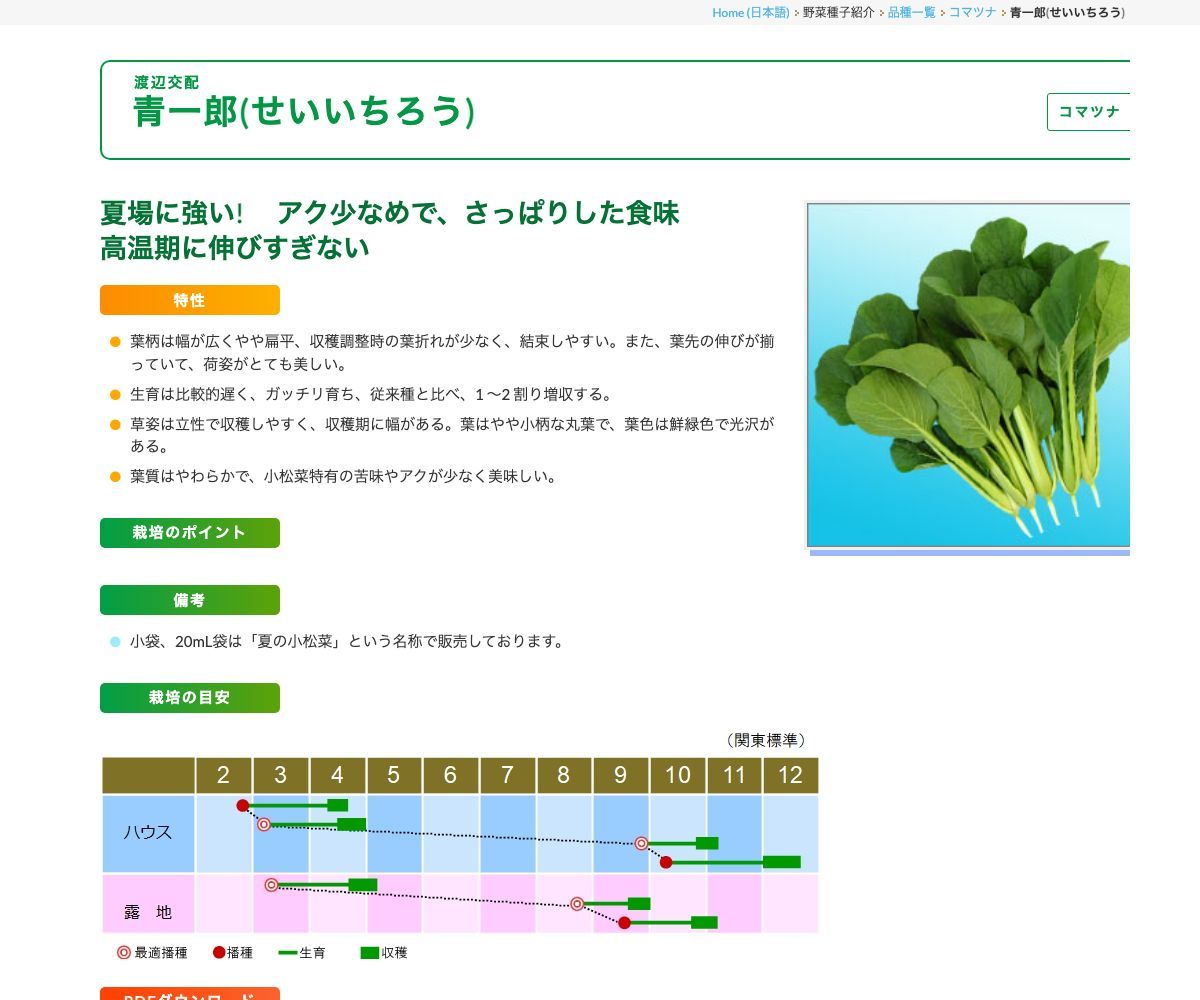Click the solid red 播種 legend dot
Viewport: 1200px width, 1000px height.
(x=219, y=953)
